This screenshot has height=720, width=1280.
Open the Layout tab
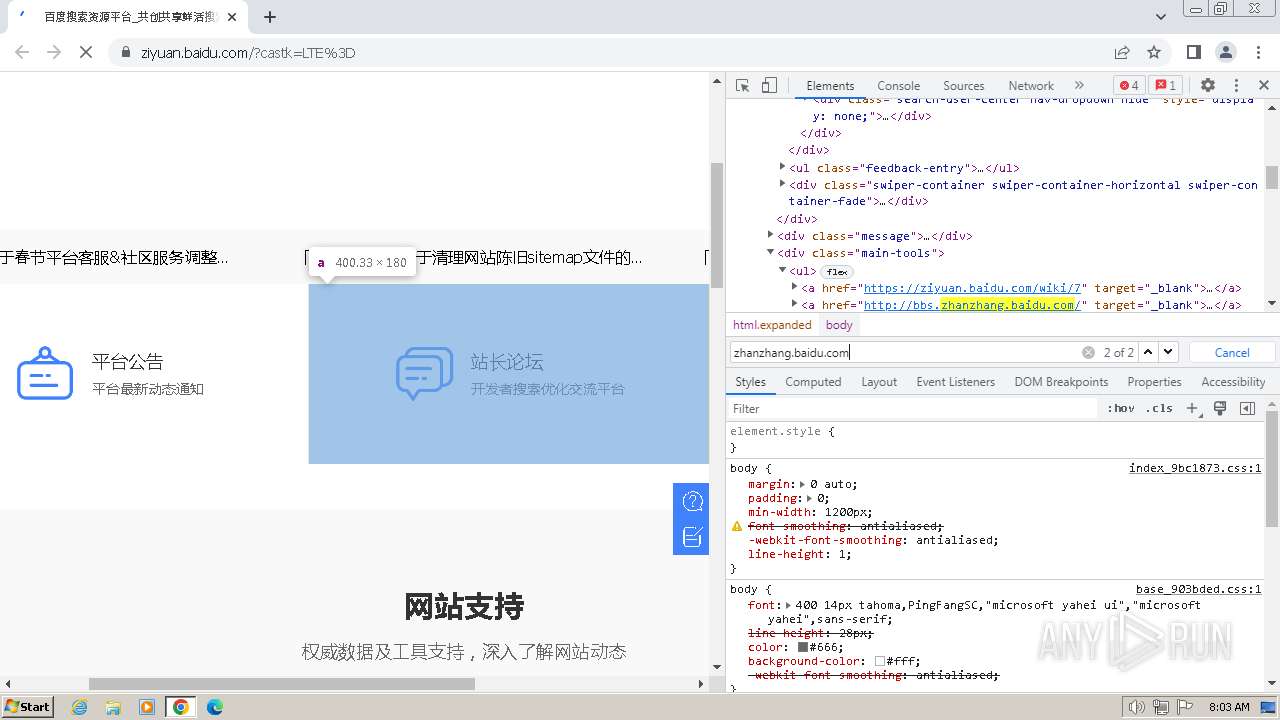pyautogui.click(x=879, y=382)
